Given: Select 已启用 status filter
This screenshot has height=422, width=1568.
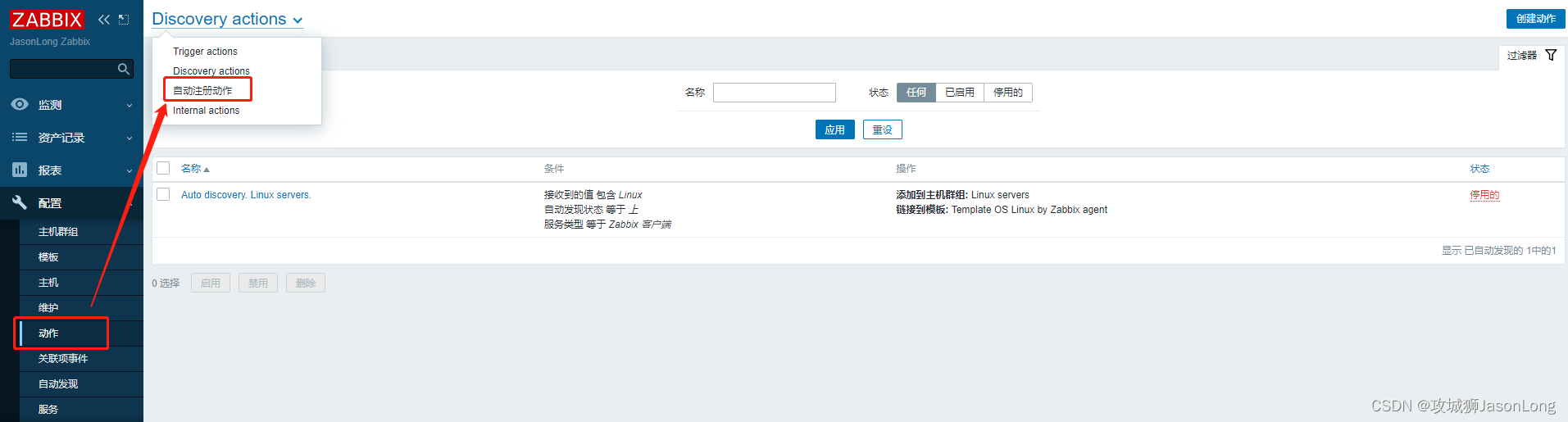Looking at the screenshot, I should (x=960, y=93).
